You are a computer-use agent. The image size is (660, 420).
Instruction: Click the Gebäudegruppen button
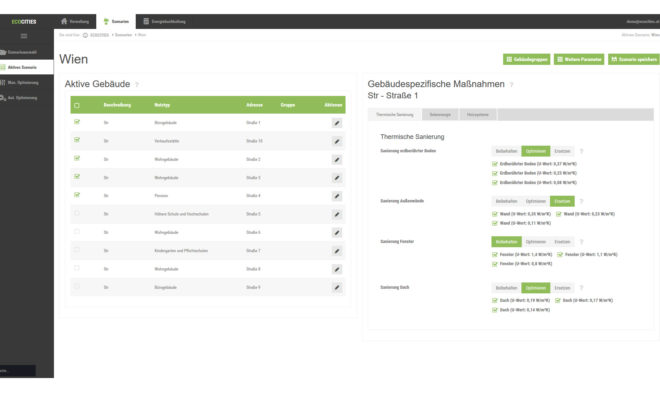pyautogui.click(x=527, y=59)
